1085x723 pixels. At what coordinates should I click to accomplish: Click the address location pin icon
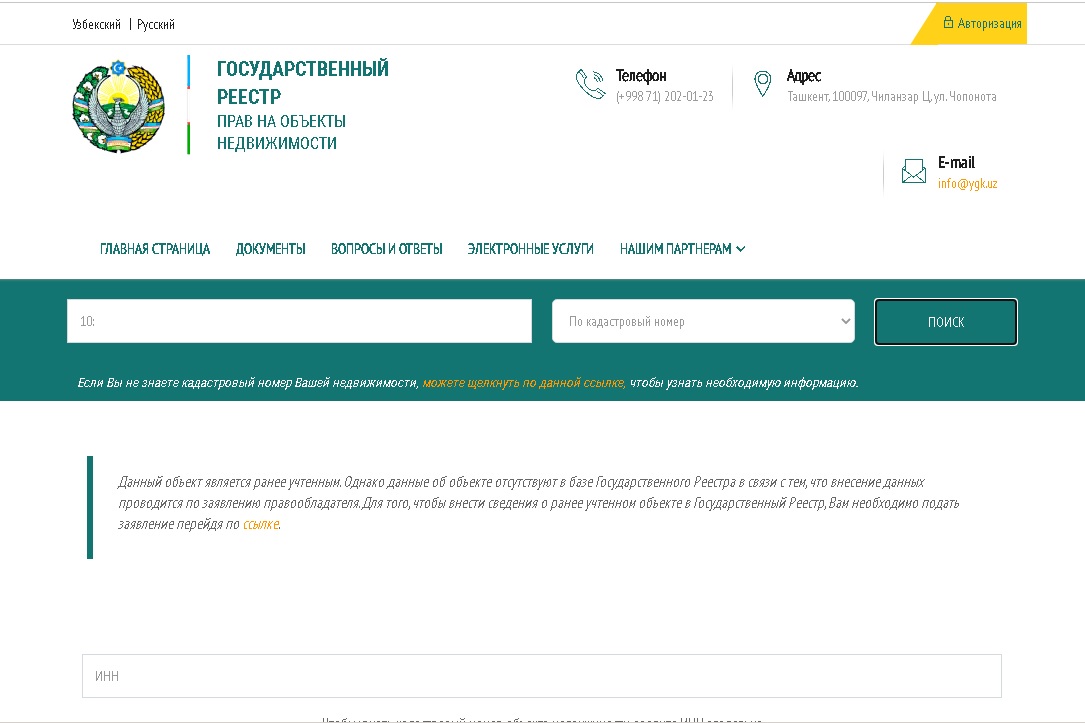[762, 85]
